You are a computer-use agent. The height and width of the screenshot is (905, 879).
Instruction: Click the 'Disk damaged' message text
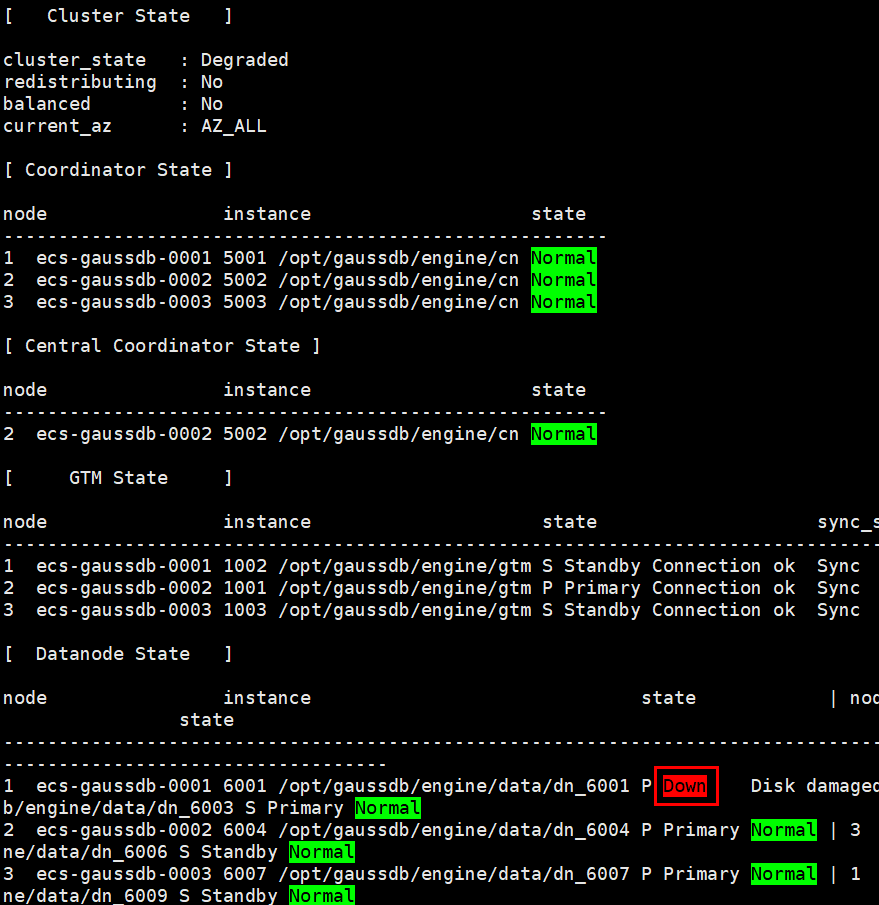point(814,786)
